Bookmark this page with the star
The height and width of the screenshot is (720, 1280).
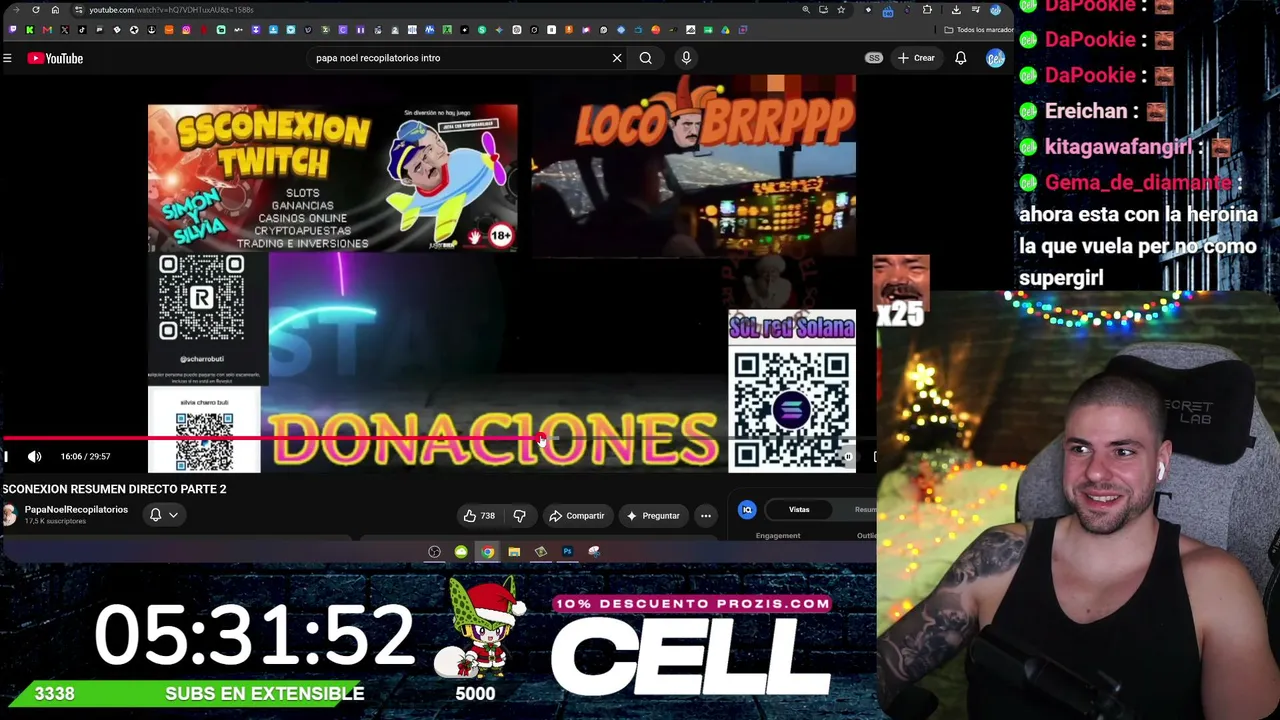point(841,10)
